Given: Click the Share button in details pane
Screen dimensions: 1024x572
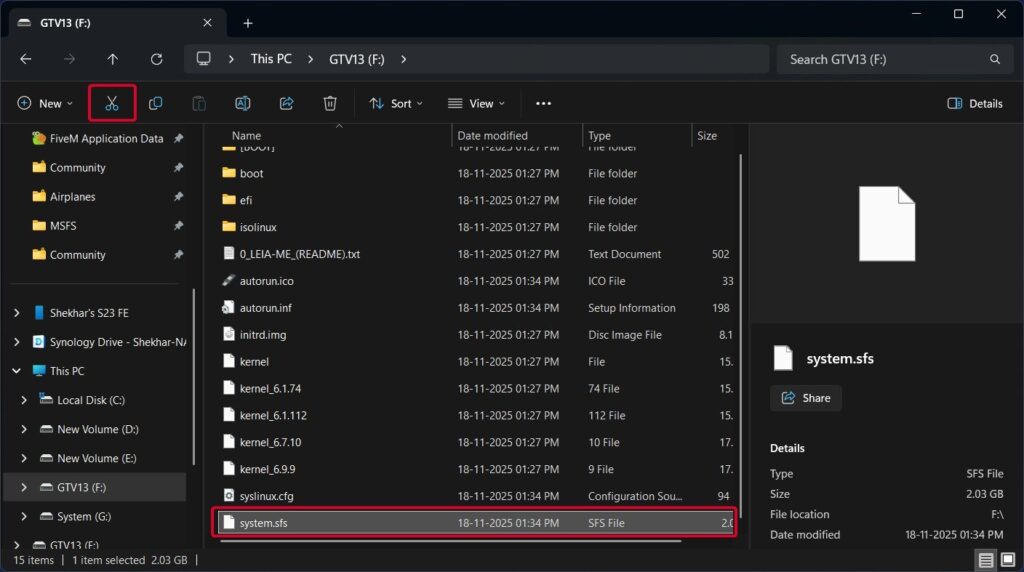Looking at the screenshot, I should [x=806, y=398].
